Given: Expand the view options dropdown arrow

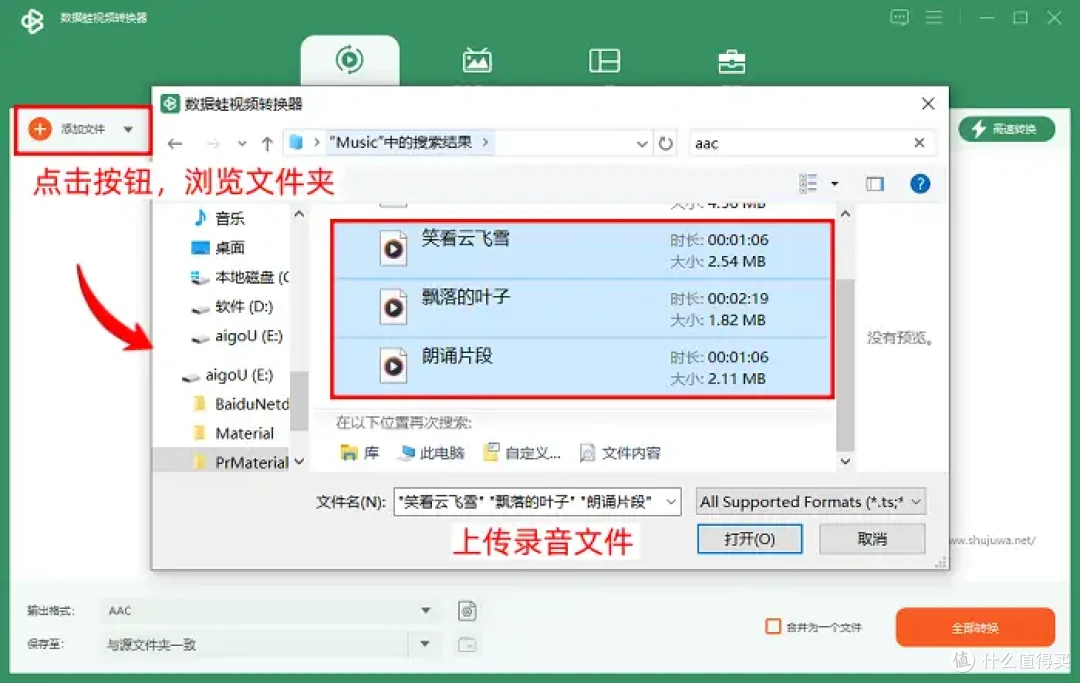Looking at the screenshot, I should pos(835,184).
